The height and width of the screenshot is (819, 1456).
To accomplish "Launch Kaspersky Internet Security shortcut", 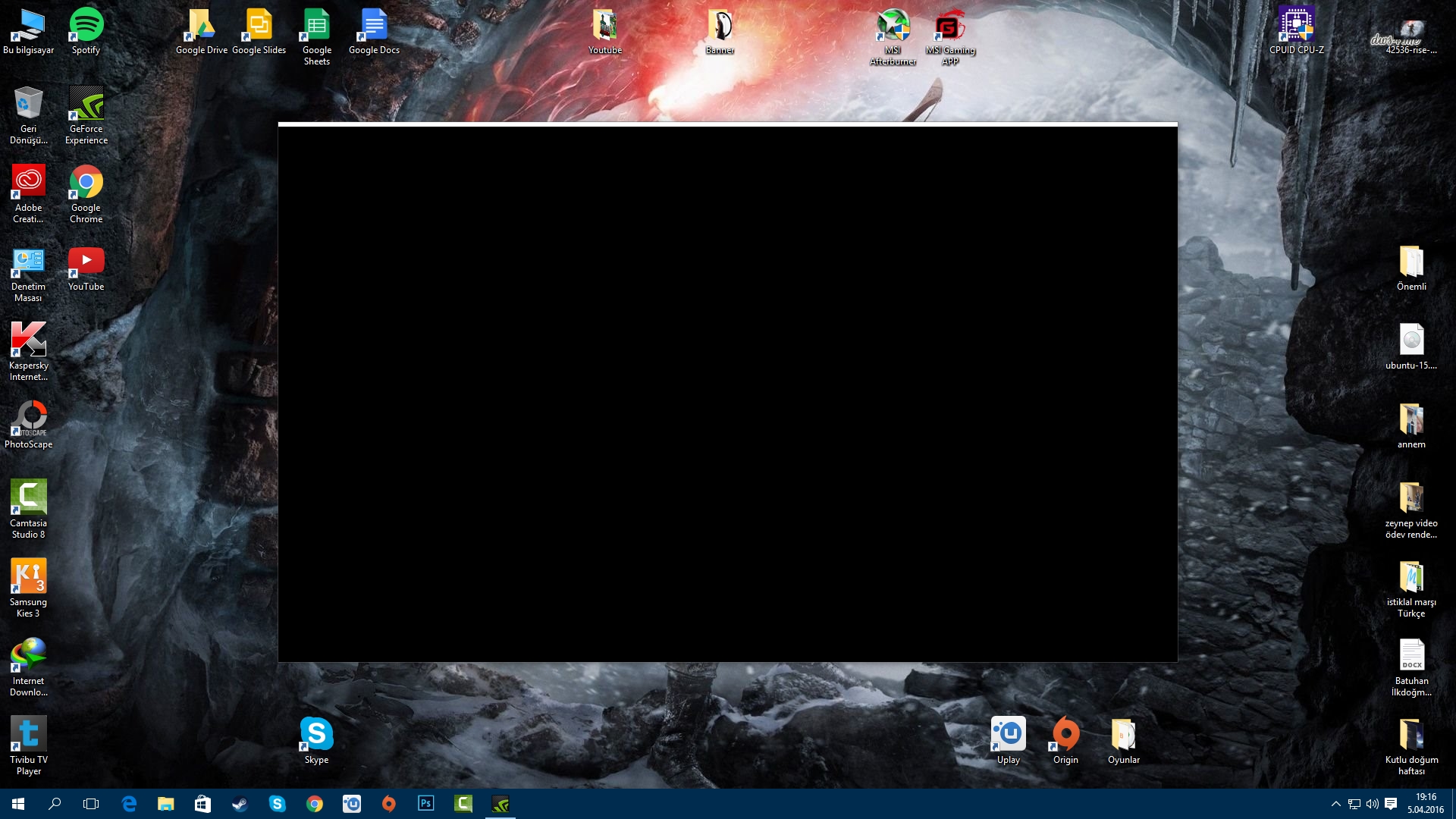I will (29, 352).
